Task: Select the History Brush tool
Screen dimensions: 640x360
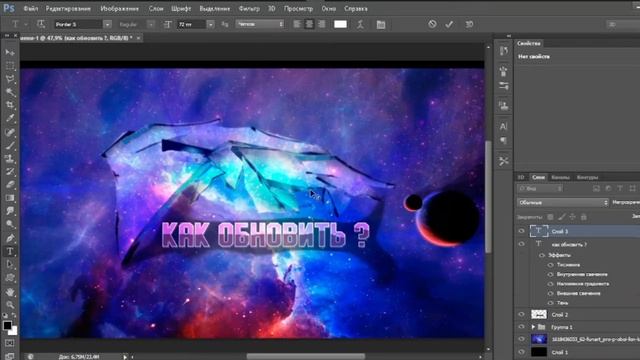Action: coord(10,171)
